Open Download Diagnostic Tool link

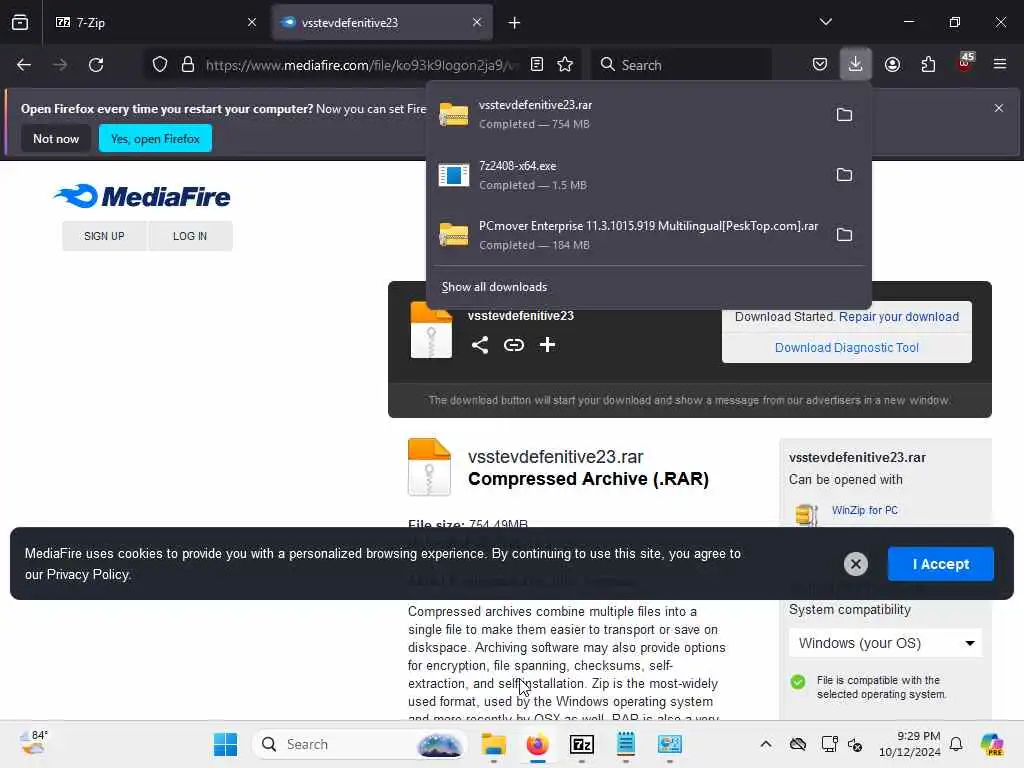point(846,348)
